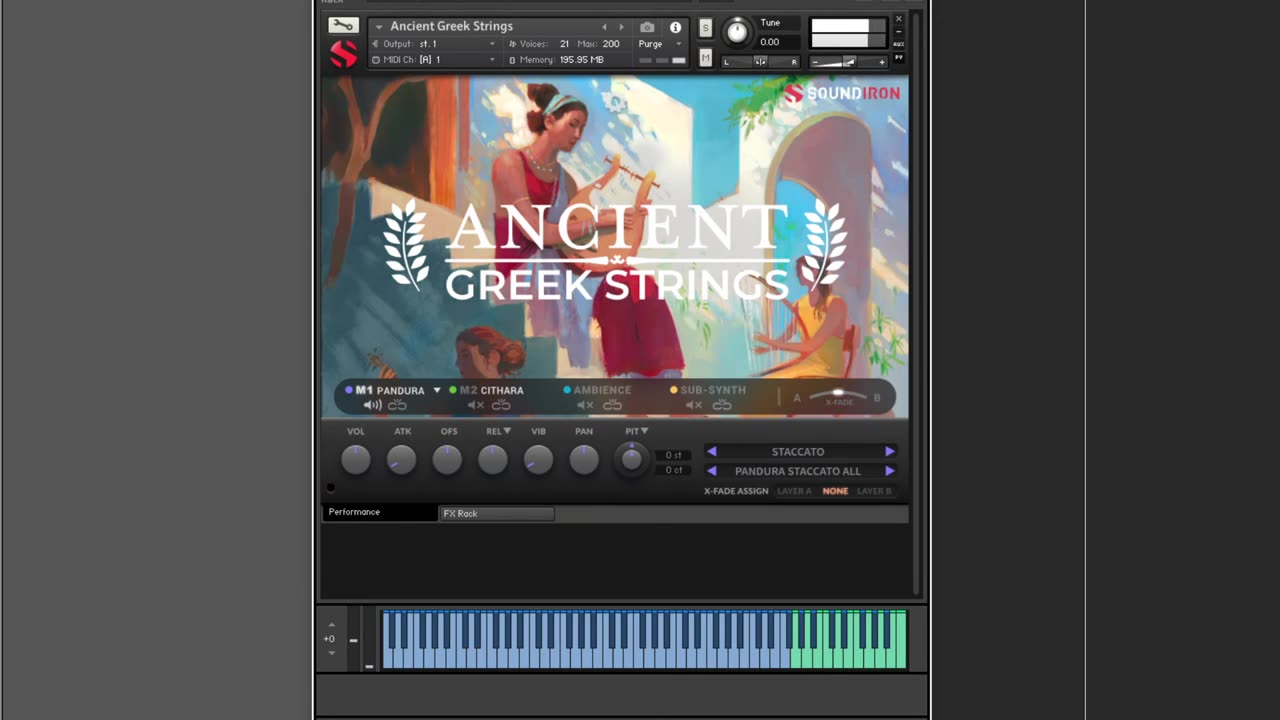
Task: Switch to the FX Rack tab
Action: tap(497, 513)
